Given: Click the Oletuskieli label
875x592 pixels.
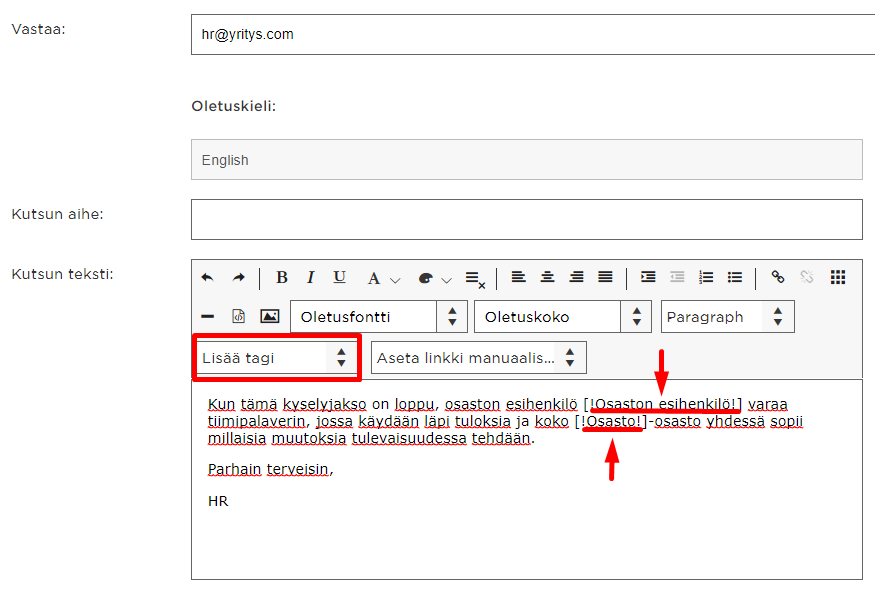Looking at the screenshot, I should click(x=234, y=106).
